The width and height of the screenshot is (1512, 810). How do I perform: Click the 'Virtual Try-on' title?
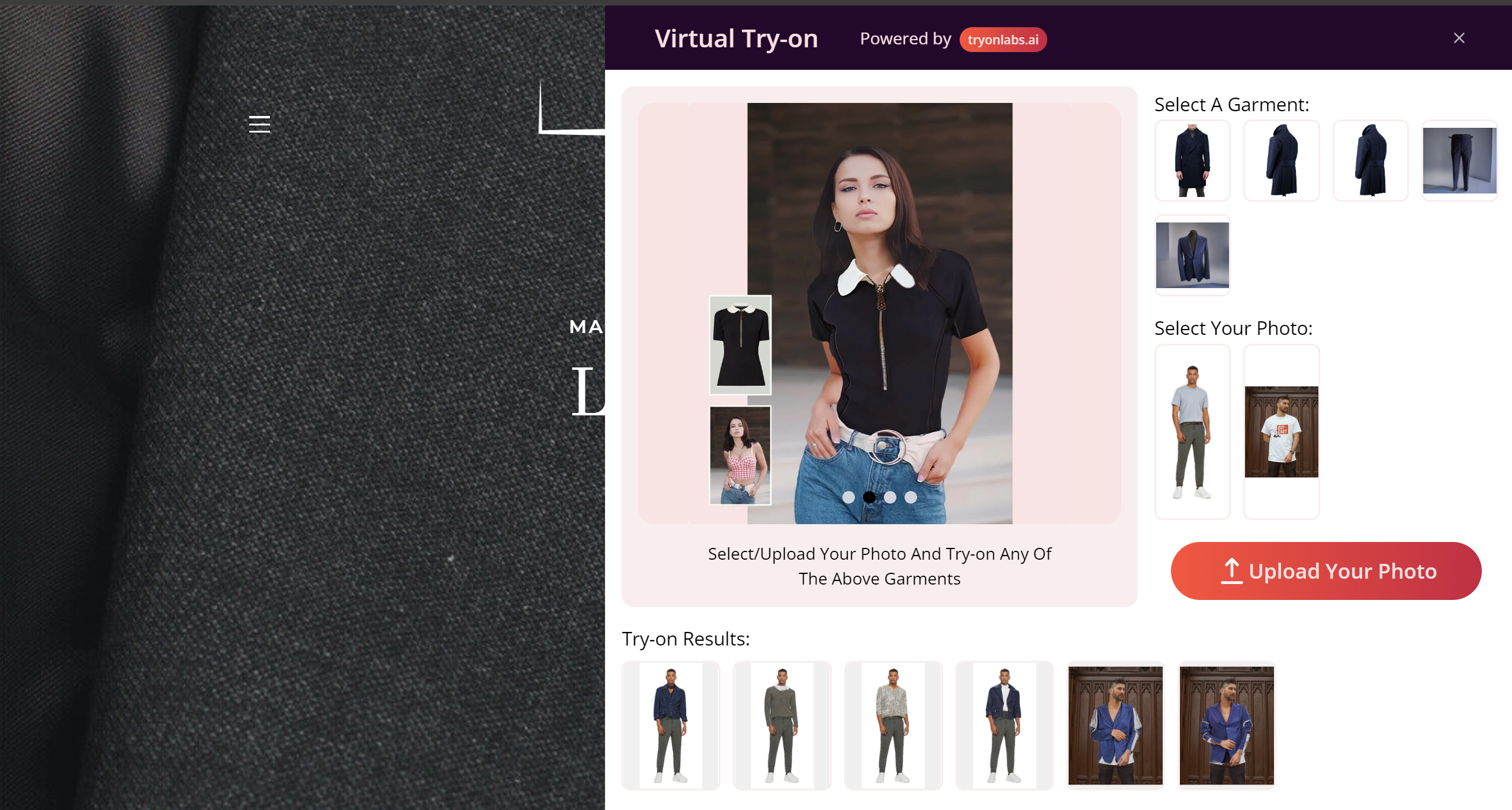736,38
